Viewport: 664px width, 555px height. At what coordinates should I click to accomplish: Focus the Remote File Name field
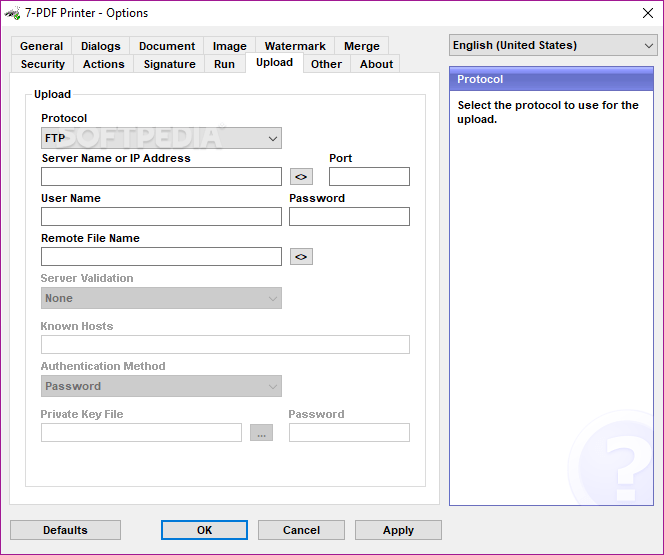161,257
